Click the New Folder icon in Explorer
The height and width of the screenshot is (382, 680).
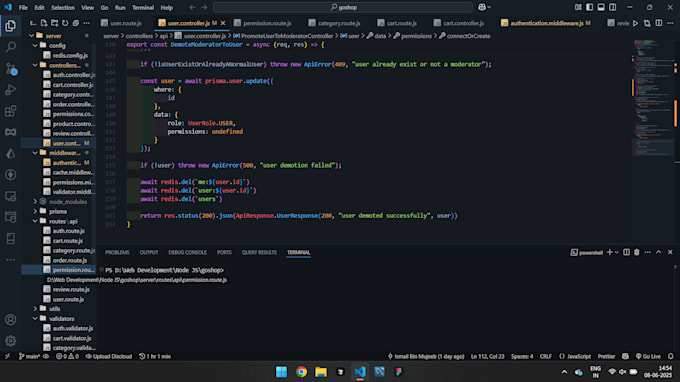[x=55, y=23]
